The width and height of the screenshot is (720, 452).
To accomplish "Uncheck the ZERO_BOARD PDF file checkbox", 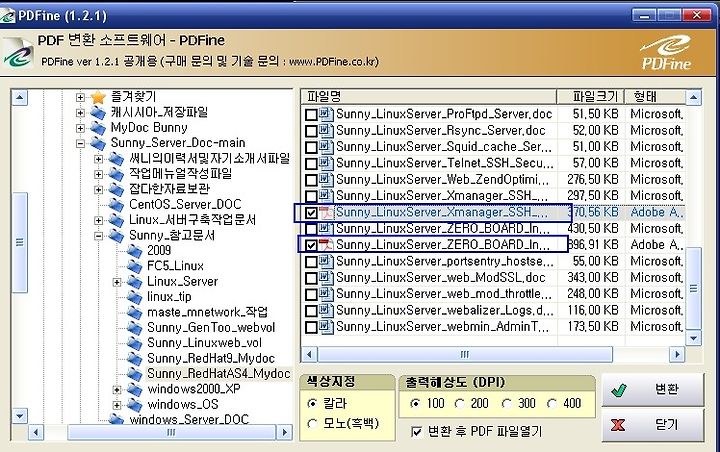I will [311, 245].
